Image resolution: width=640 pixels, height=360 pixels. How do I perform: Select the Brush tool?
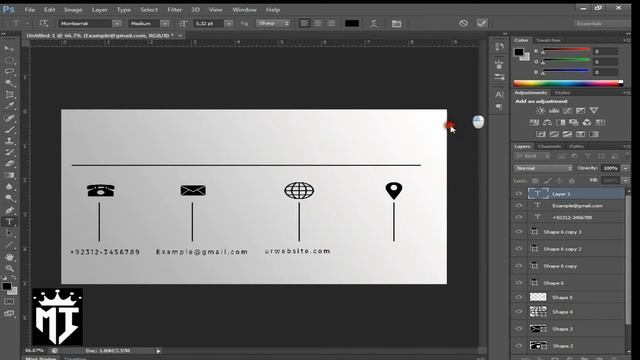coord(9,129)
